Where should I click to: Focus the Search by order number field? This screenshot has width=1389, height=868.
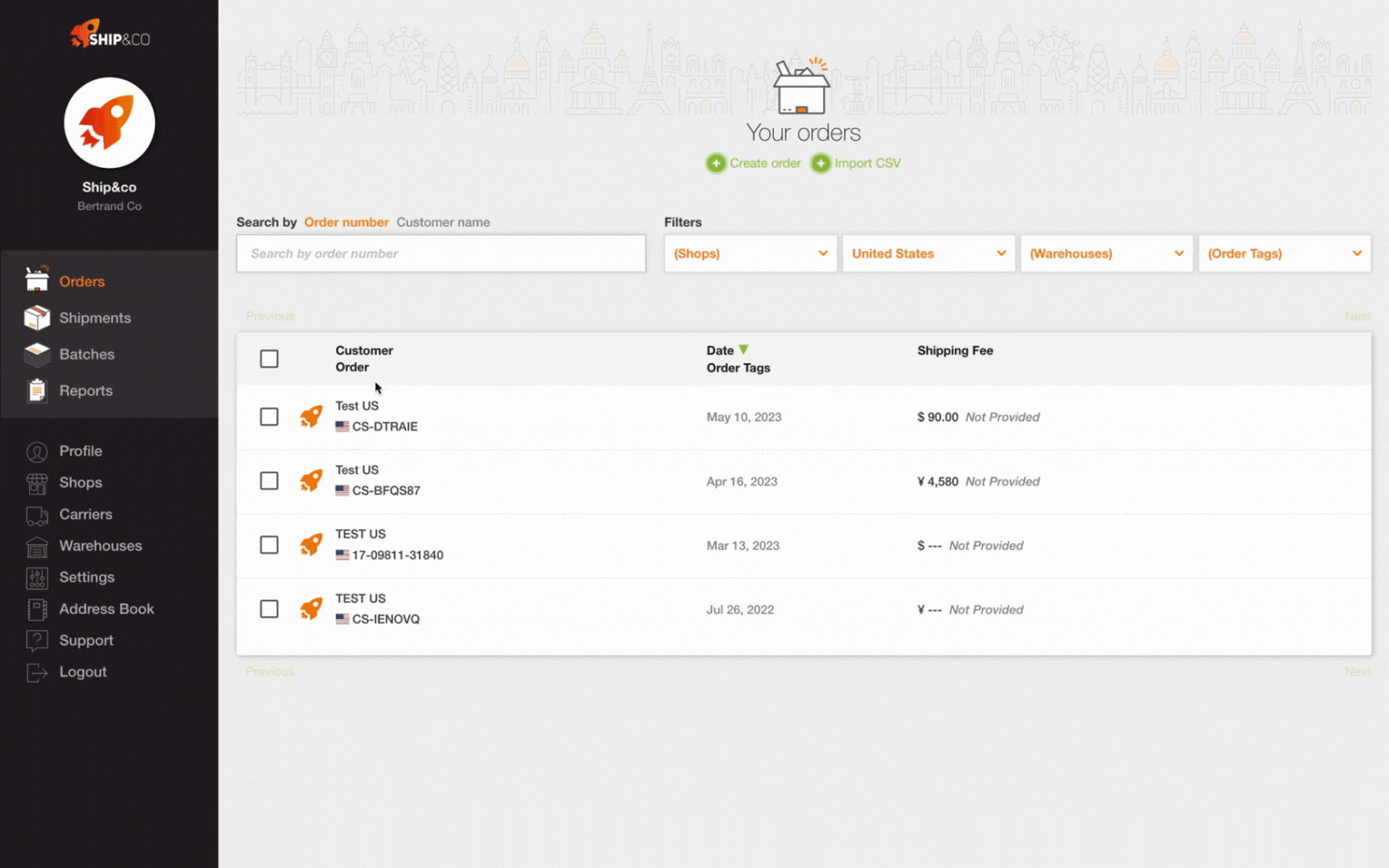[441, 254]
